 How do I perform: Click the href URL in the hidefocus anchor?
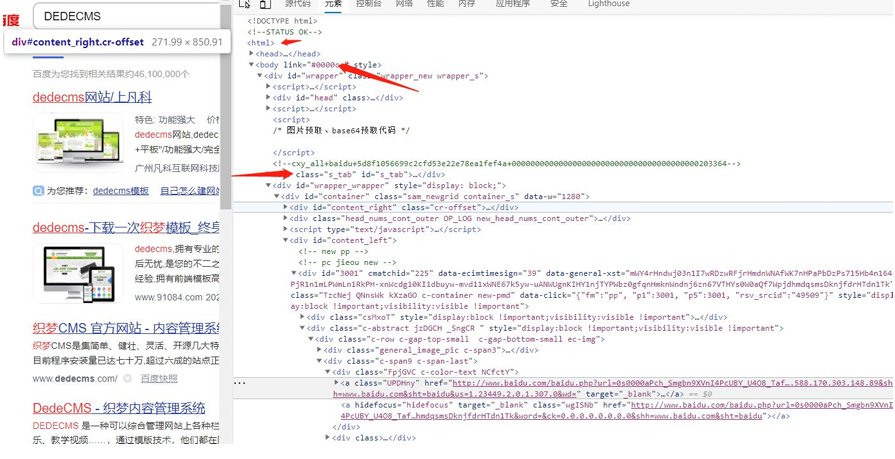pos(762,405)
